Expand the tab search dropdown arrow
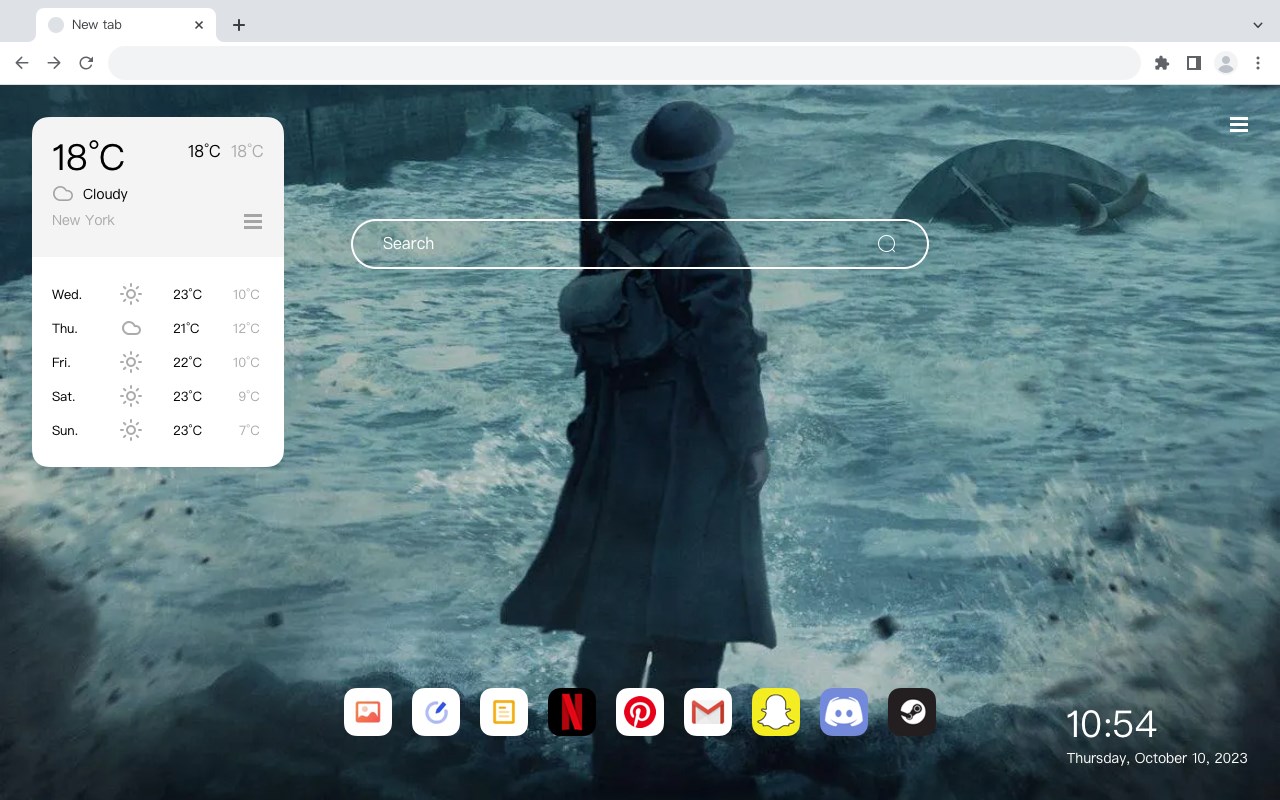The height and width of the screenshot is (800, 1280). (x=1258, y=25)
